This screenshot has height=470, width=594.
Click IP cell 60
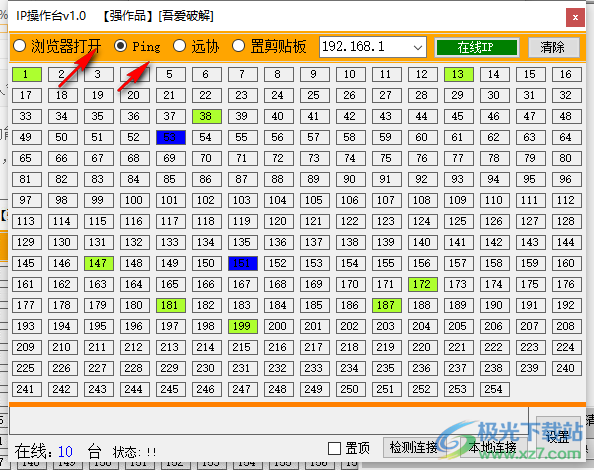[x=423, y=137]
